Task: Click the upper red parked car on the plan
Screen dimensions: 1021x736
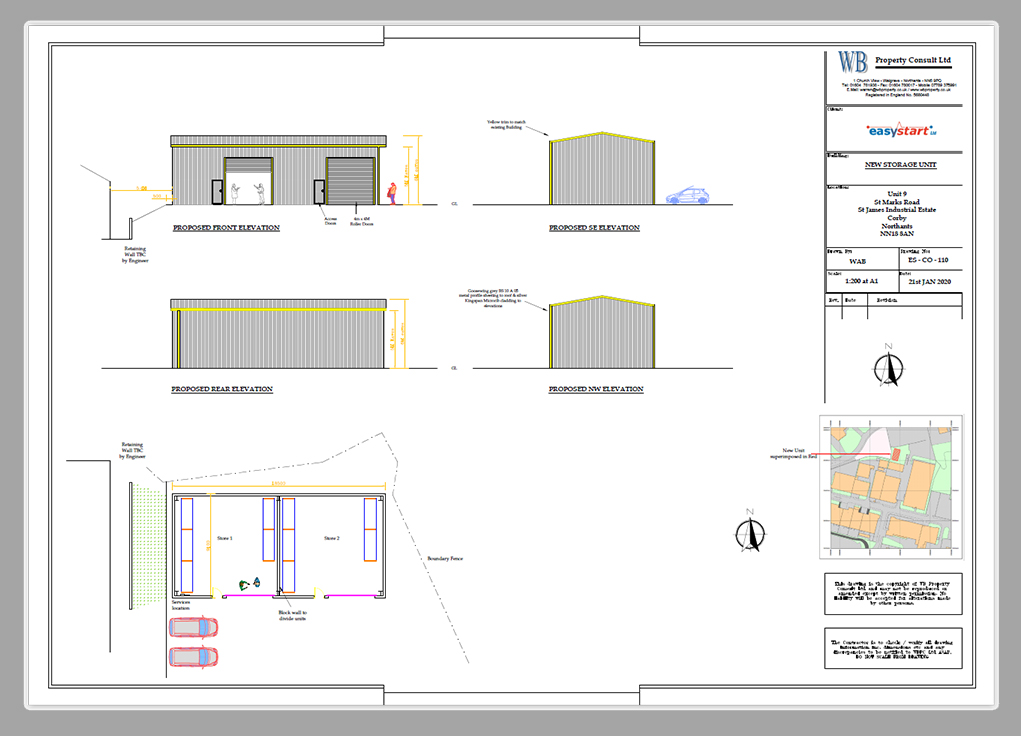Action: coord(193,627)
